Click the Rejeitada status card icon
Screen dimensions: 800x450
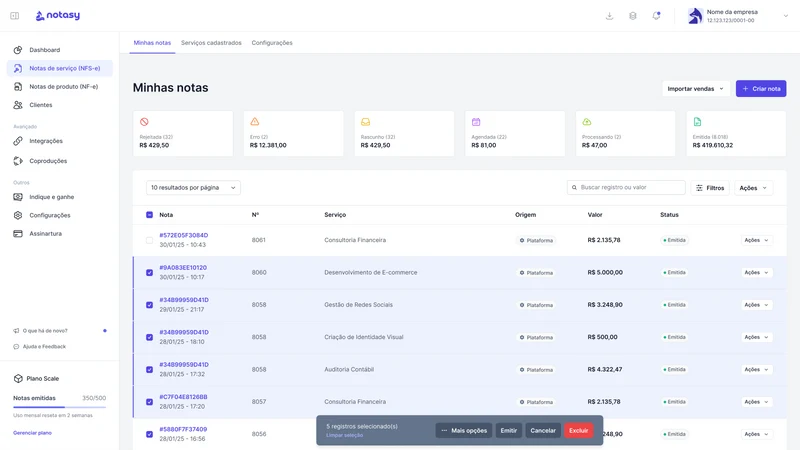(144, 122)
